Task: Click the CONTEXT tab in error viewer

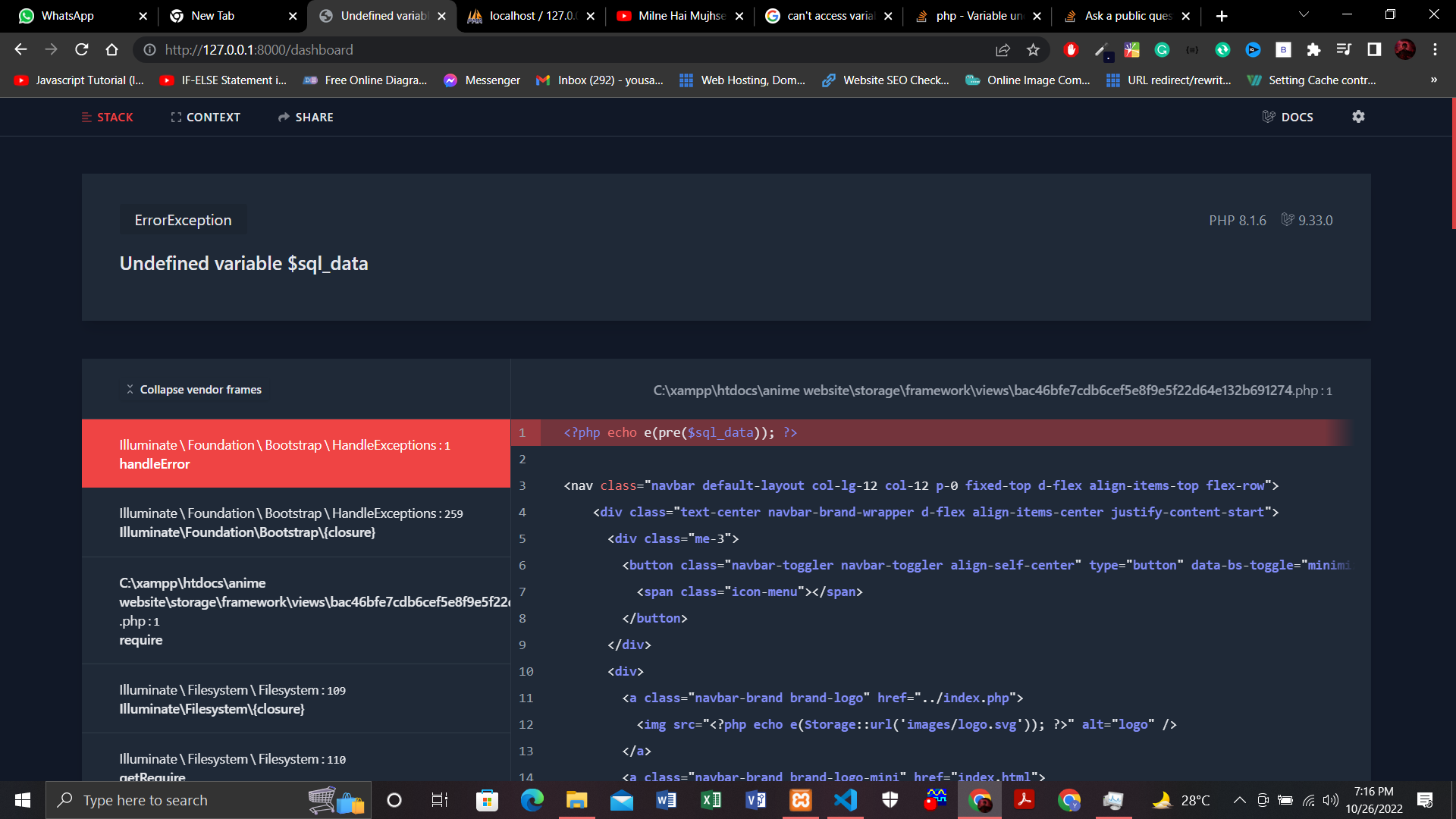Action: (x=204, y=117)
